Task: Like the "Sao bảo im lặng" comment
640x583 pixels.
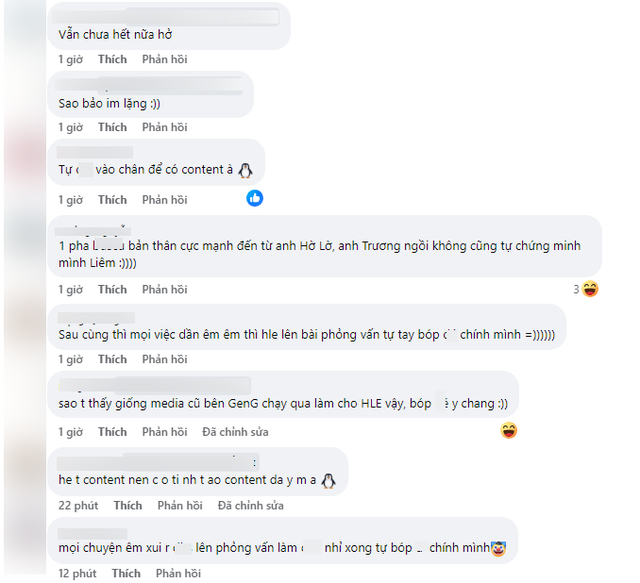Action: (112, 128)
